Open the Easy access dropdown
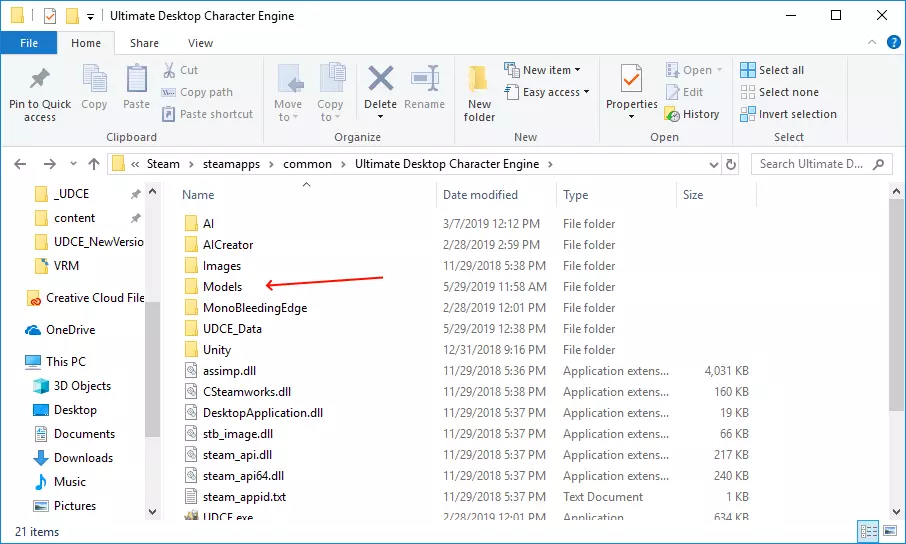 (x=547, y=92)
